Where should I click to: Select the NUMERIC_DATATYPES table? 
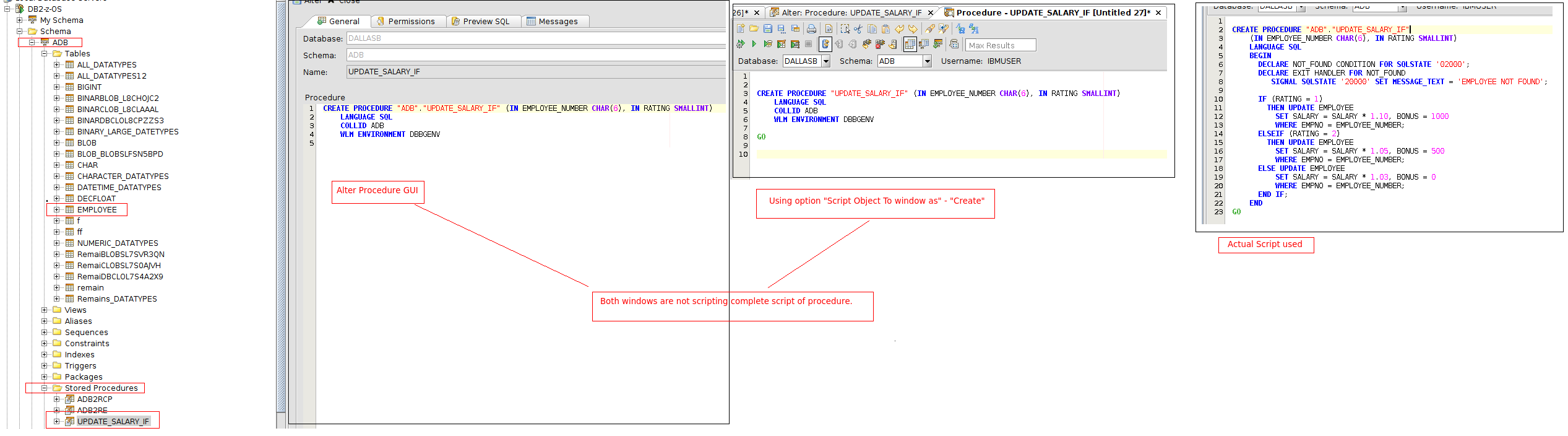pyautogui.click(x=118, y=243)
